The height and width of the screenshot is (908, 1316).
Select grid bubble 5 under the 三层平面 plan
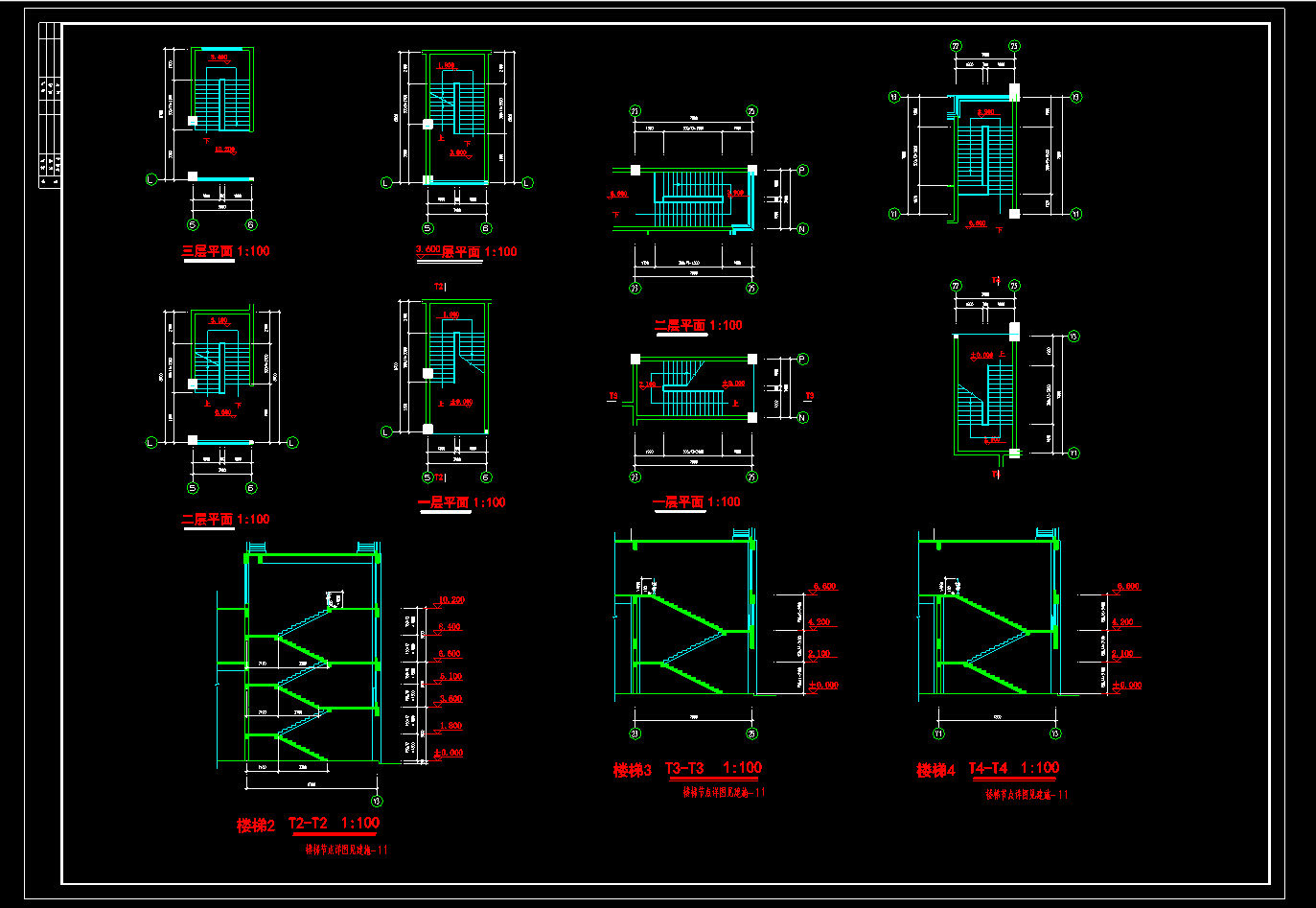point(193,225)
